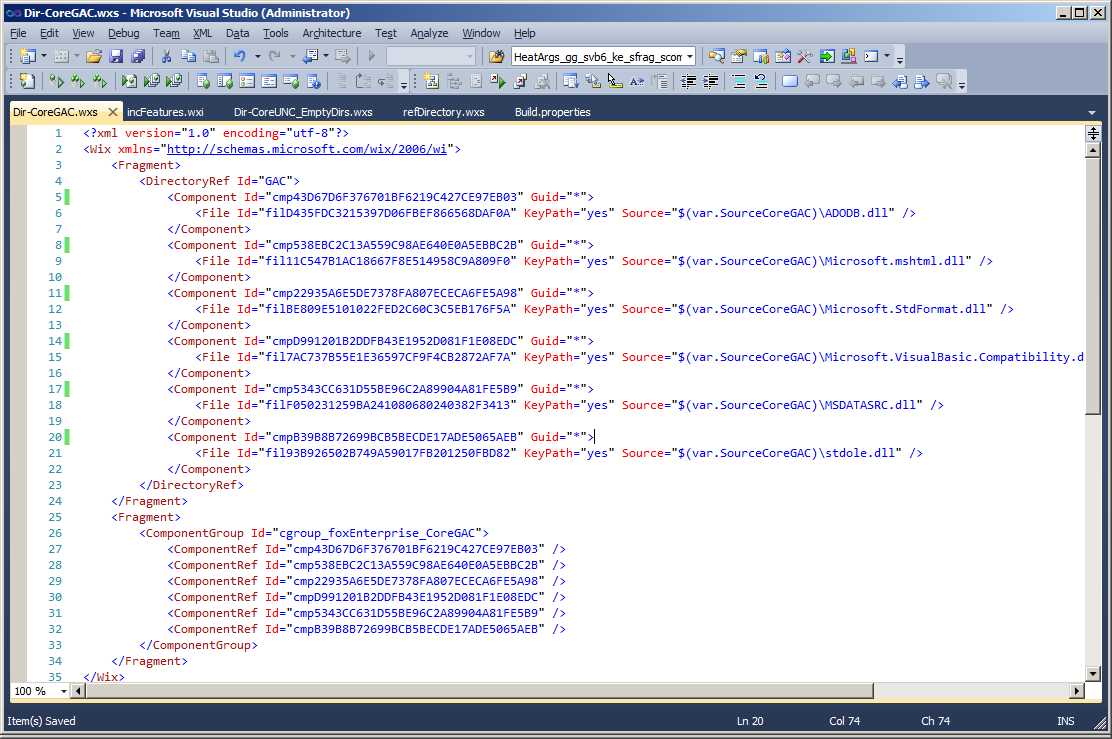Cut selection using the scissors icon
The width and height of the screenshot is (1112, 739).
click(167, 56)
